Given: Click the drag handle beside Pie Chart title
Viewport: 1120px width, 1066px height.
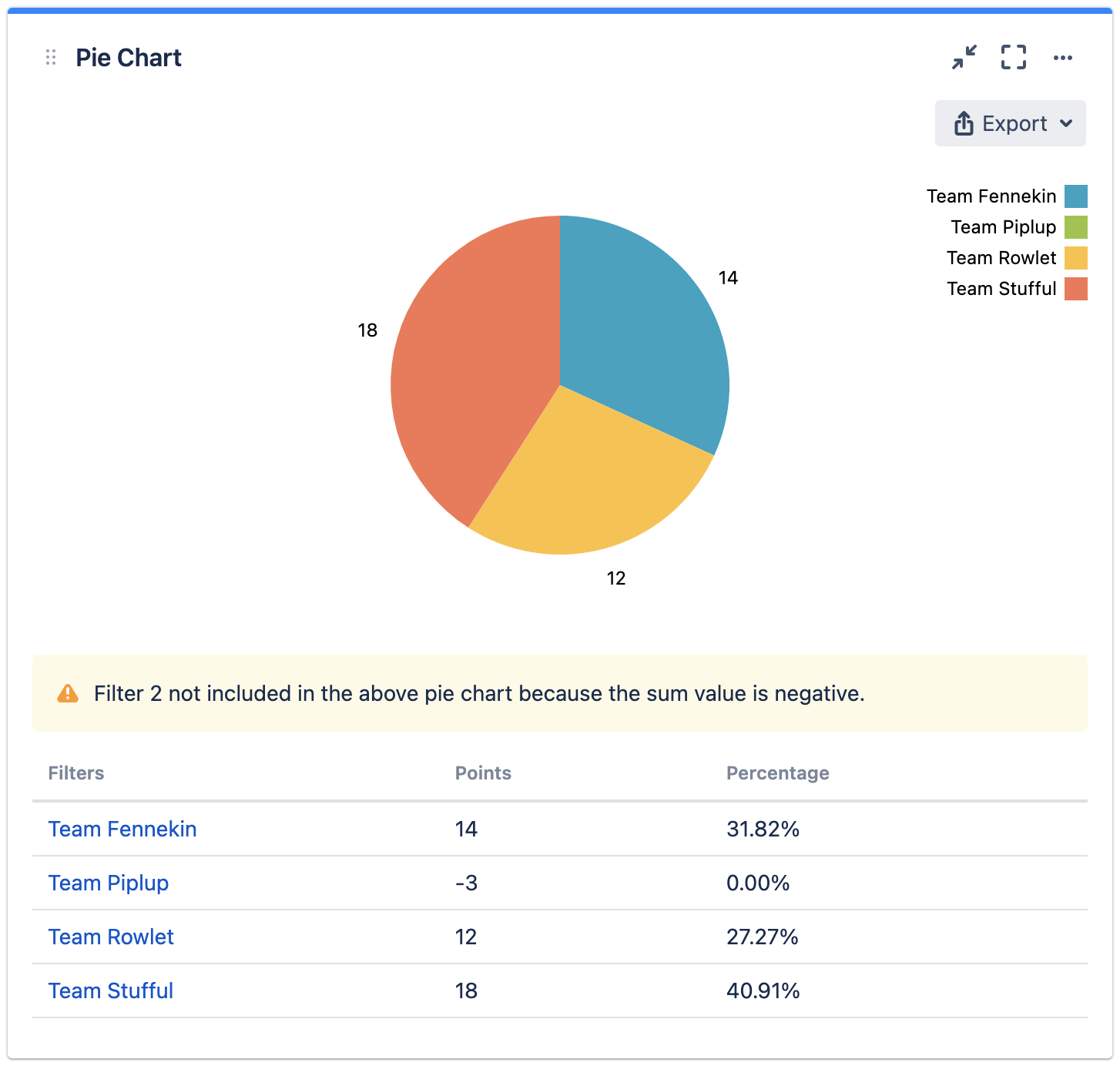Looking at the screenshot, I should coord(51,58).
